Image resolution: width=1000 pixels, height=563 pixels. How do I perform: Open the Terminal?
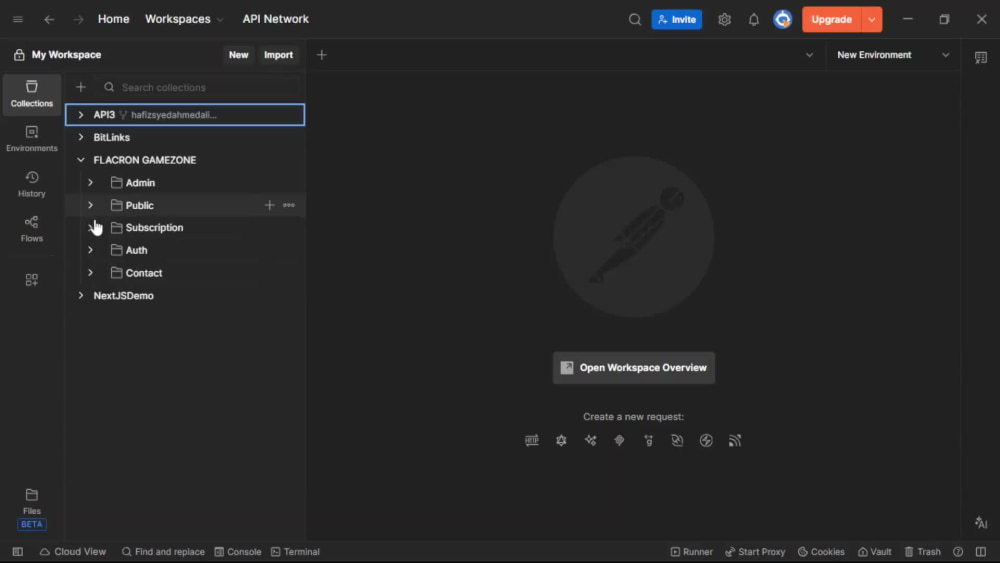coord(295,552)
